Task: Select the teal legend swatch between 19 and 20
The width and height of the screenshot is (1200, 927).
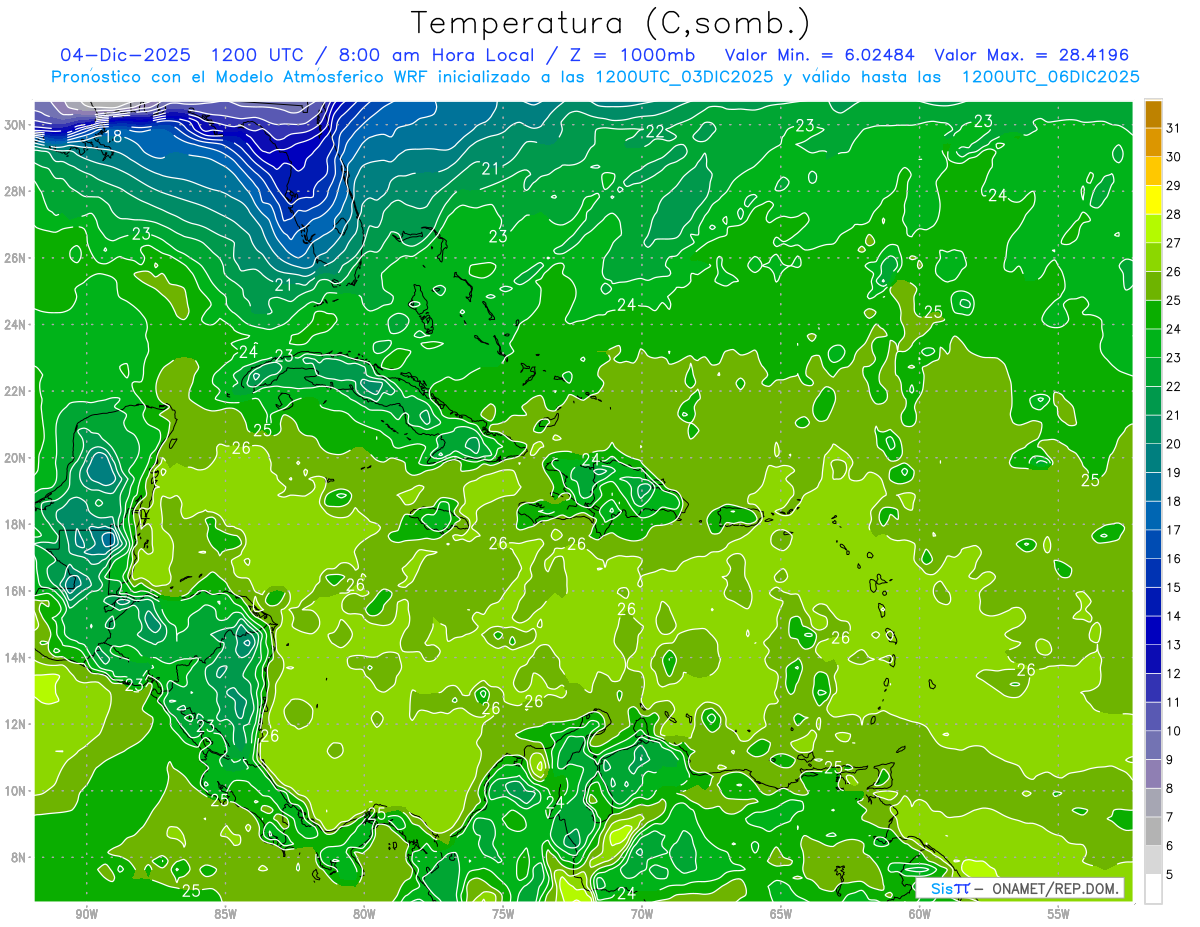Action: click(1153, 458)
